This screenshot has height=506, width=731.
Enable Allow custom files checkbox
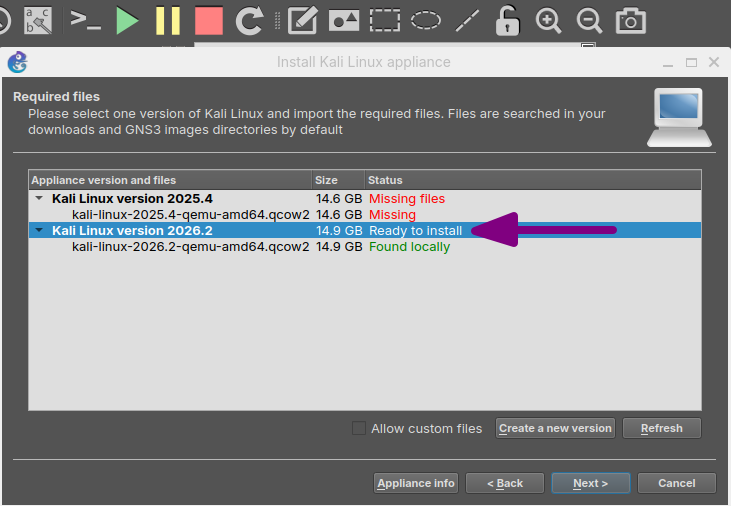(x=359, y=428)
